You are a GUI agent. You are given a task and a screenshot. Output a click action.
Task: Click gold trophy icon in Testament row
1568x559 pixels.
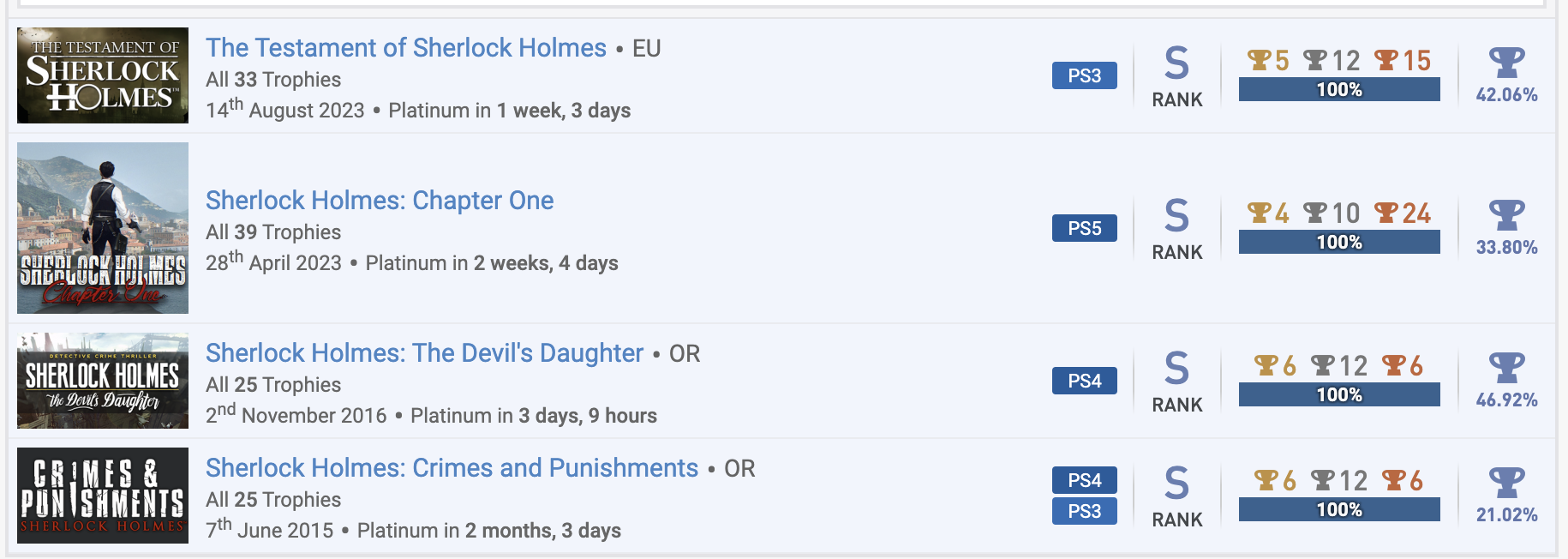1259,60
